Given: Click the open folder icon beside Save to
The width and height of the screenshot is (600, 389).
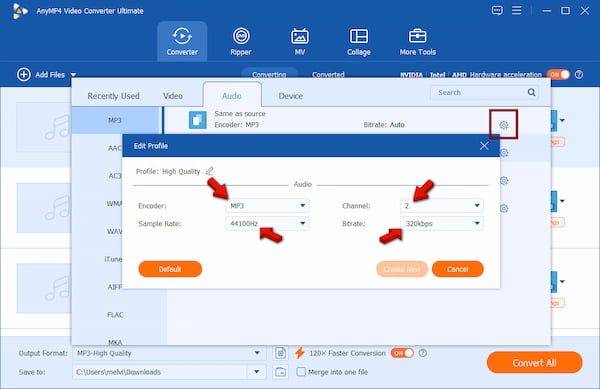Looking at the screenshot, I should click(x=280, y=372).
